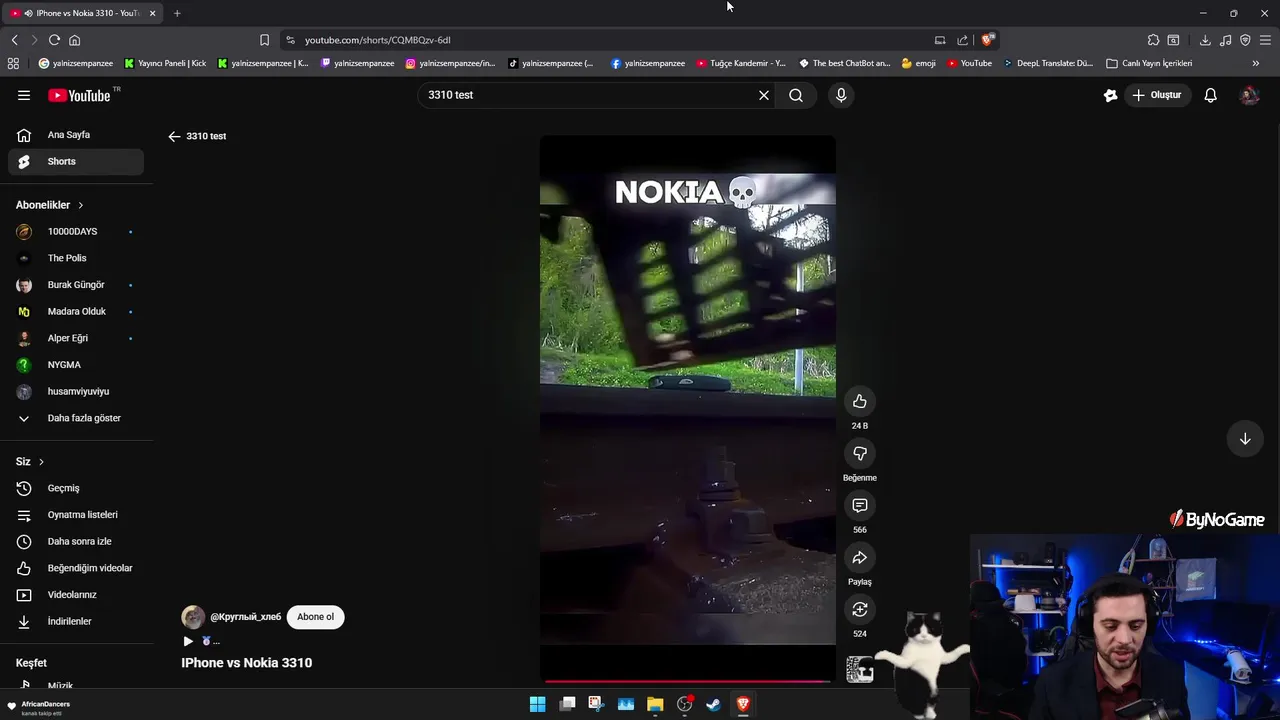Run search with the magnifier button

796,95
